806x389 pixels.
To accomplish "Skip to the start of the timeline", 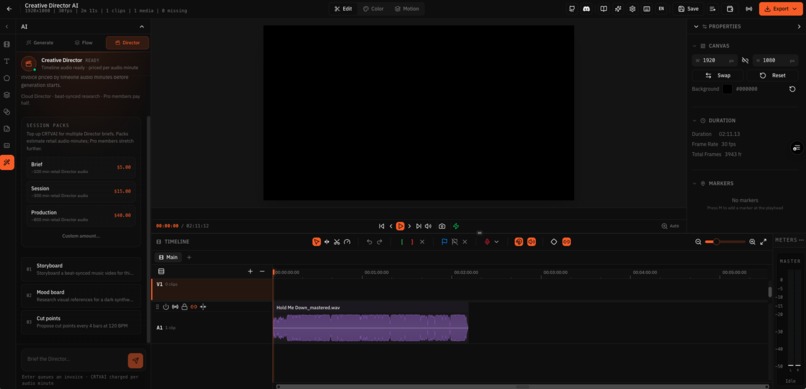I will pyautogui.click(x=381, y=226).
